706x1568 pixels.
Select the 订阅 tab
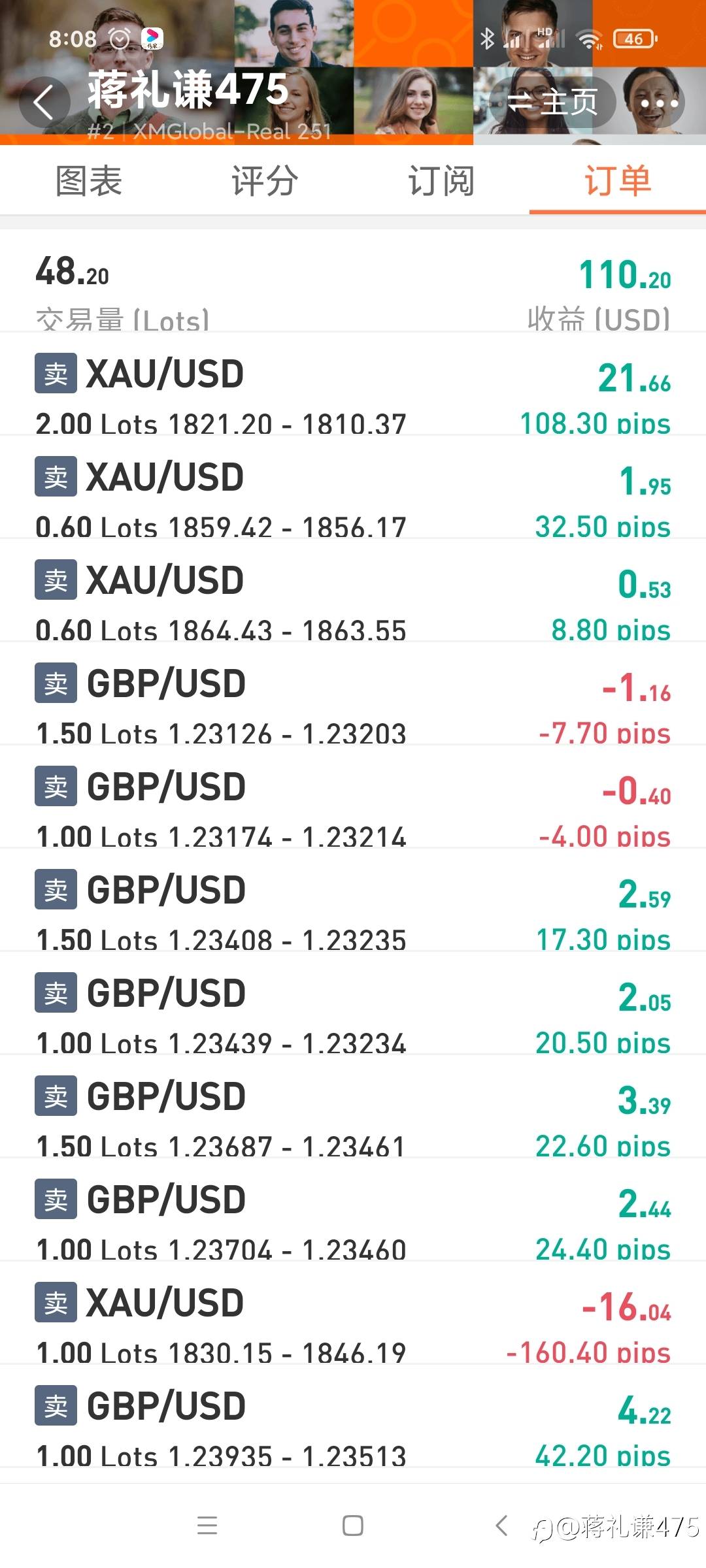click(x=441, y=181)
